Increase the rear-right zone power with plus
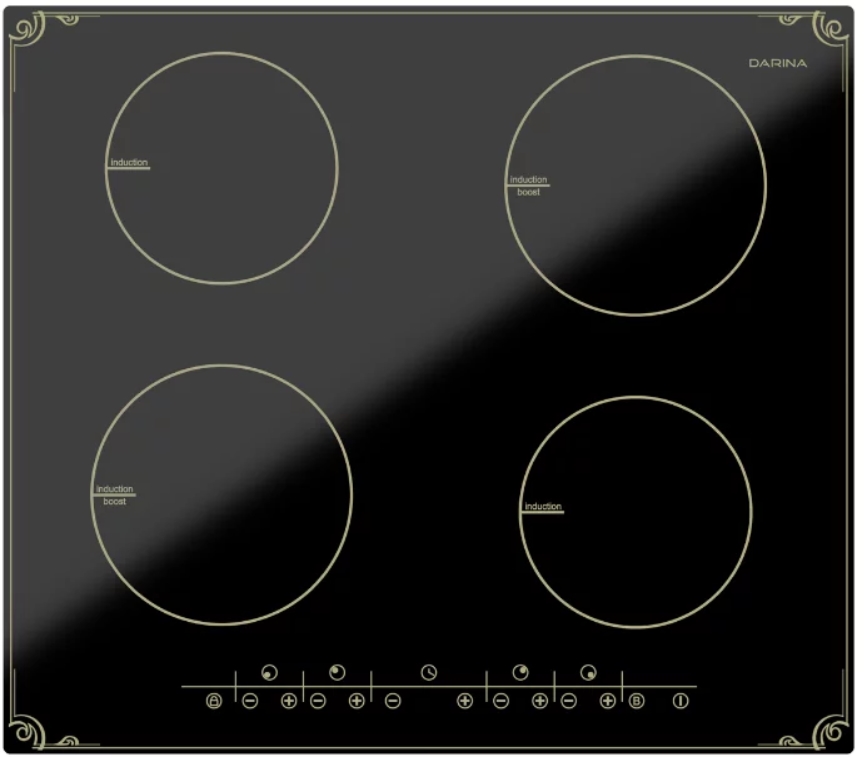 click(x=540, y=701)
